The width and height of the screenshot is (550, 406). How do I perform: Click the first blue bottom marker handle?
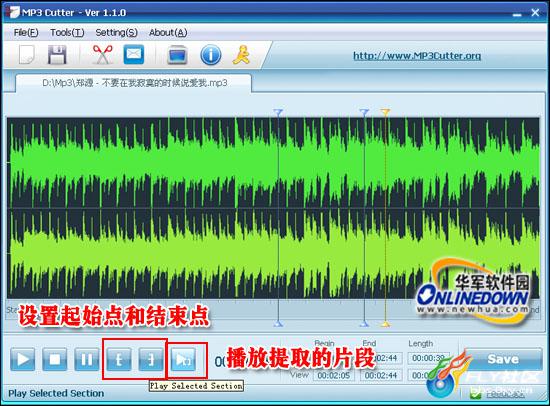pyautogui.click(x=278, y=324)
